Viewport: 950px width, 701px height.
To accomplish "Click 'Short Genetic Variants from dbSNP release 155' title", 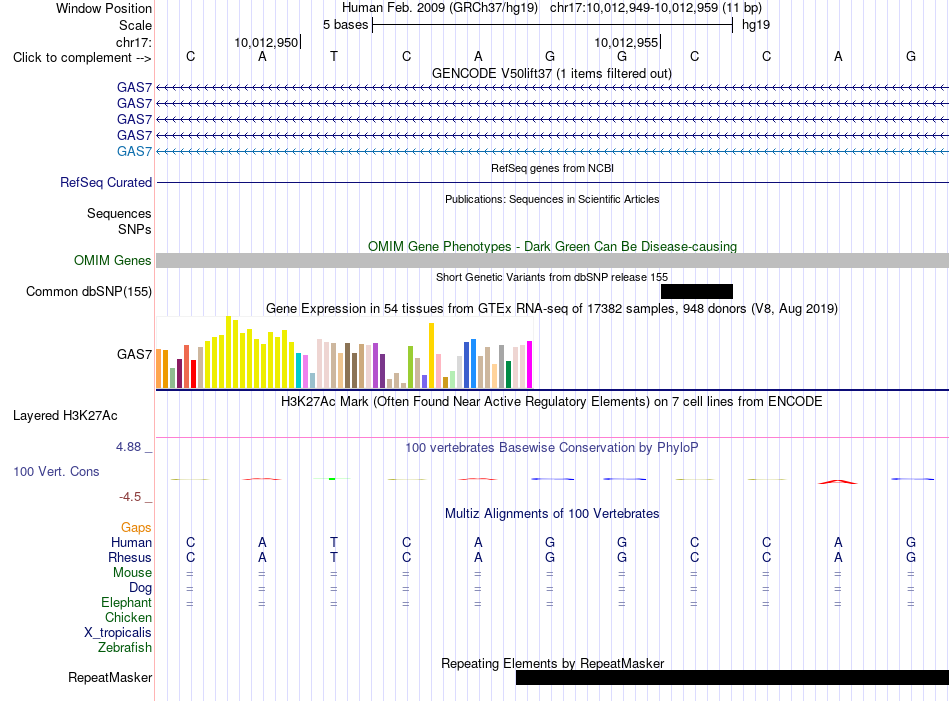I will 552,277.
